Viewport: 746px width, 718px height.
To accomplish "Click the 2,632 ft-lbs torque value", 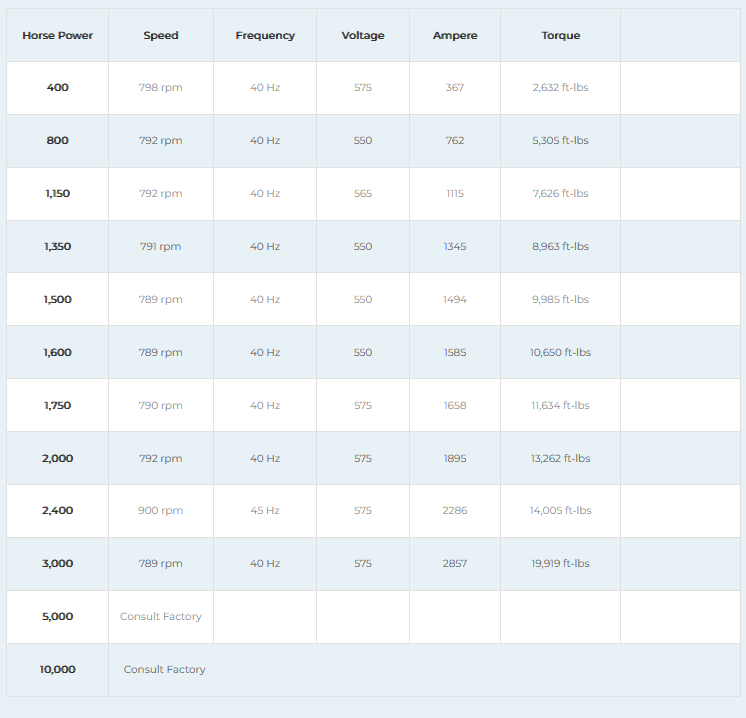I will click(x=560, y=88).
